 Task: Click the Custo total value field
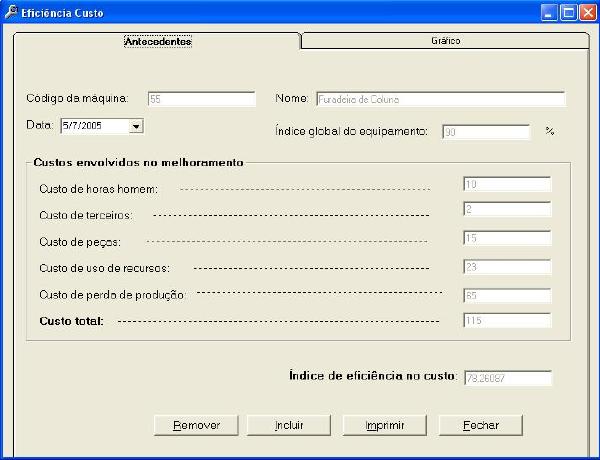[x=507, y=320]
